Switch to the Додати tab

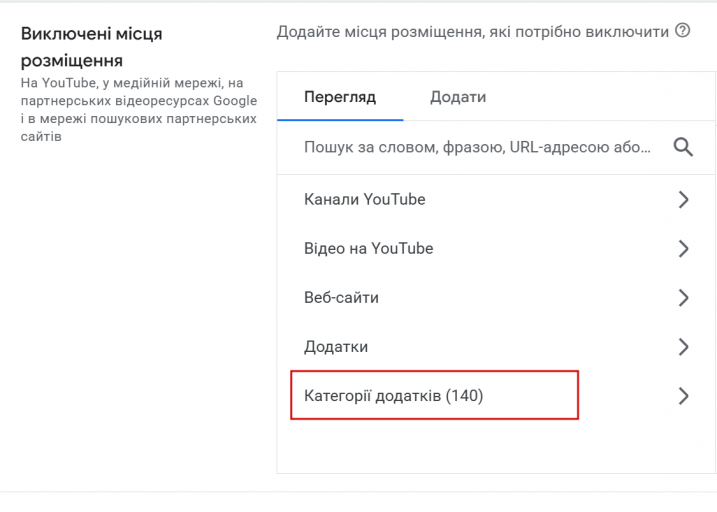[x=458, y=97]
